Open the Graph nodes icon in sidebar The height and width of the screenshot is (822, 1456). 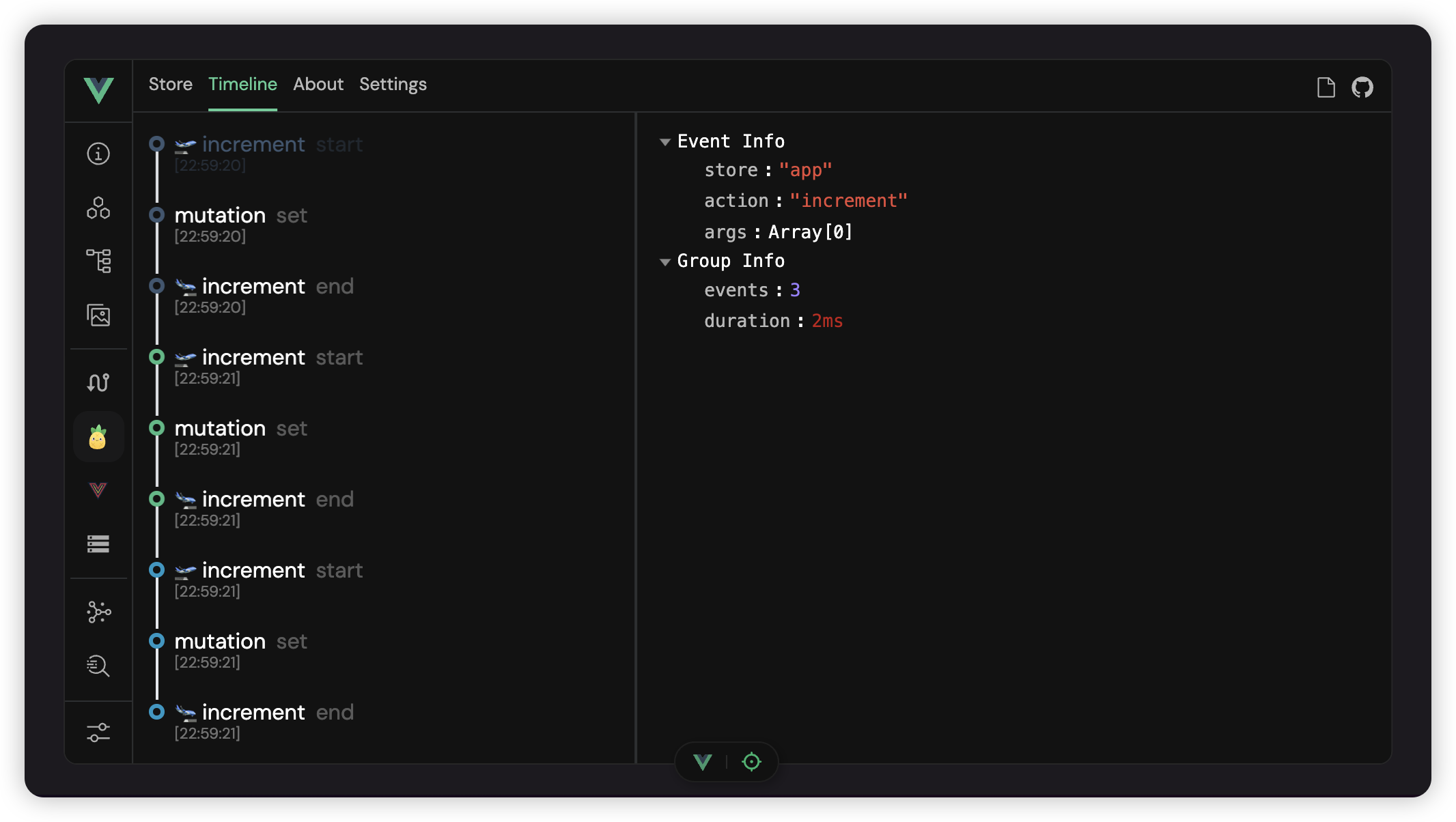point(98,612)
